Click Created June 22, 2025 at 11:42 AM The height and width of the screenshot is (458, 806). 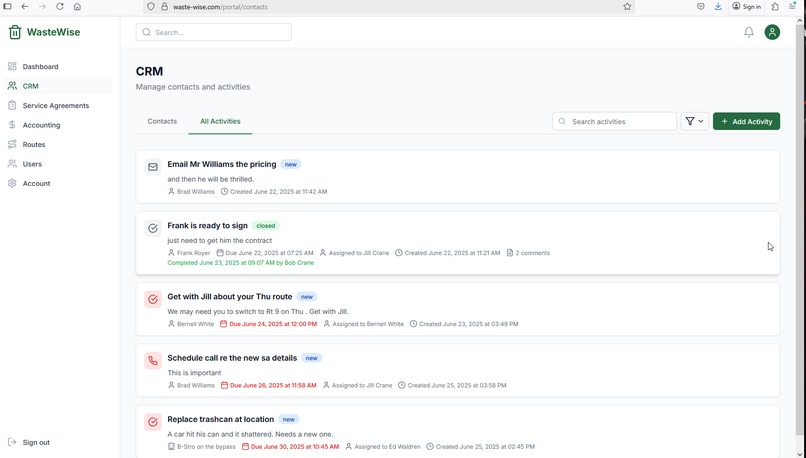point(279,192)
